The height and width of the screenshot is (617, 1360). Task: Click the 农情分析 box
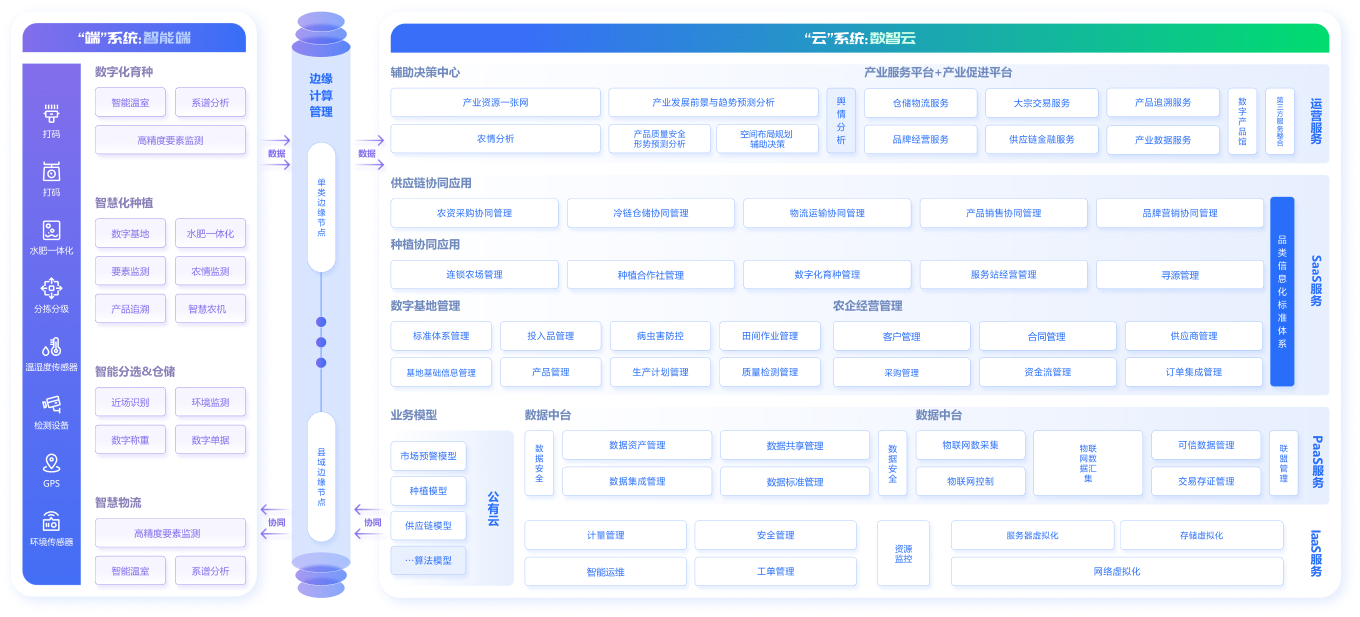tap(495, 139)
